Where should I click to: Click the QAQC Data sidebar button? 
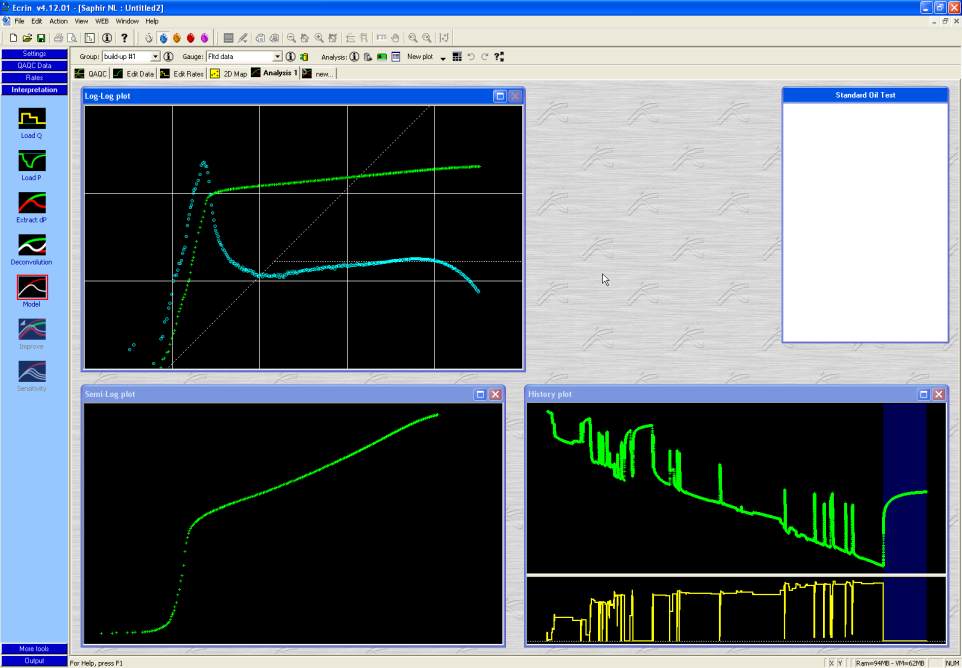(34, 65)
